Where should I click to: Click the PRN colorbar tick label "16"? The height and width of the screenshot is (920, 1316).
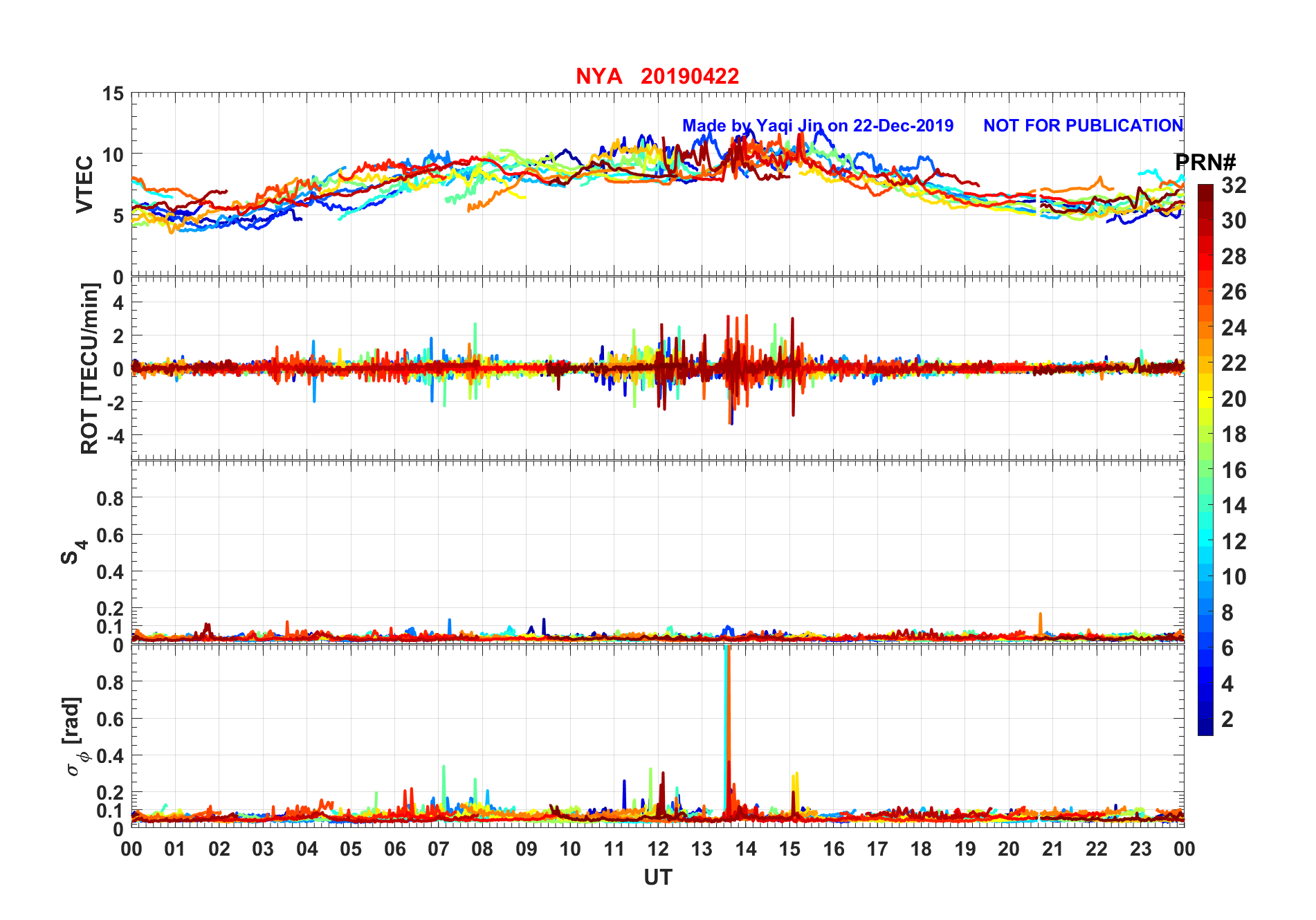click(1234, 470)
